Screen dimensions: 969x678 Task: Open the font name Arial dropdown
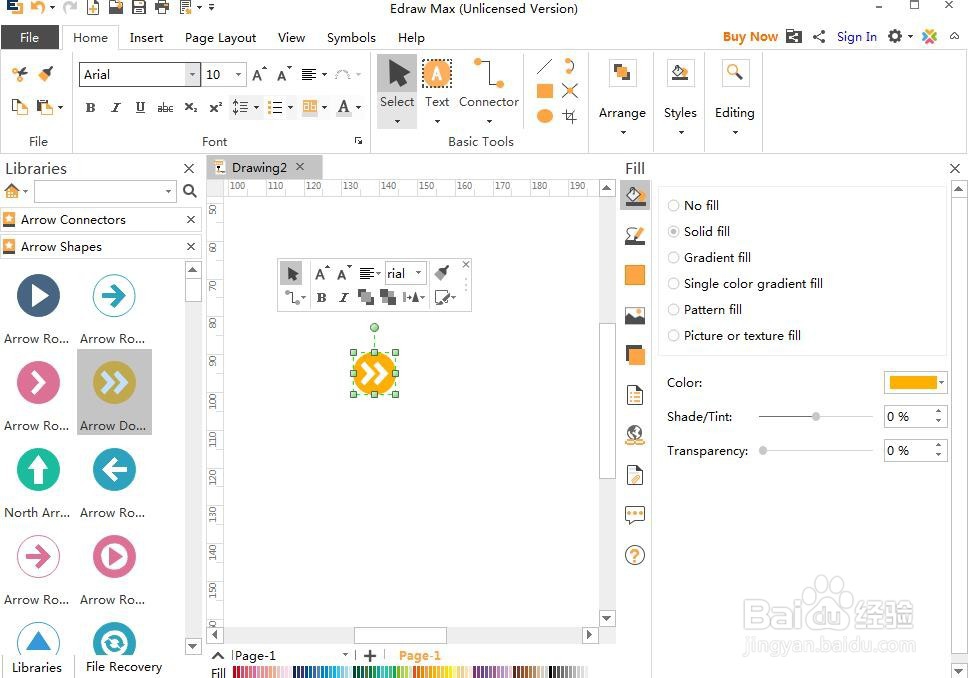point(193,74)
